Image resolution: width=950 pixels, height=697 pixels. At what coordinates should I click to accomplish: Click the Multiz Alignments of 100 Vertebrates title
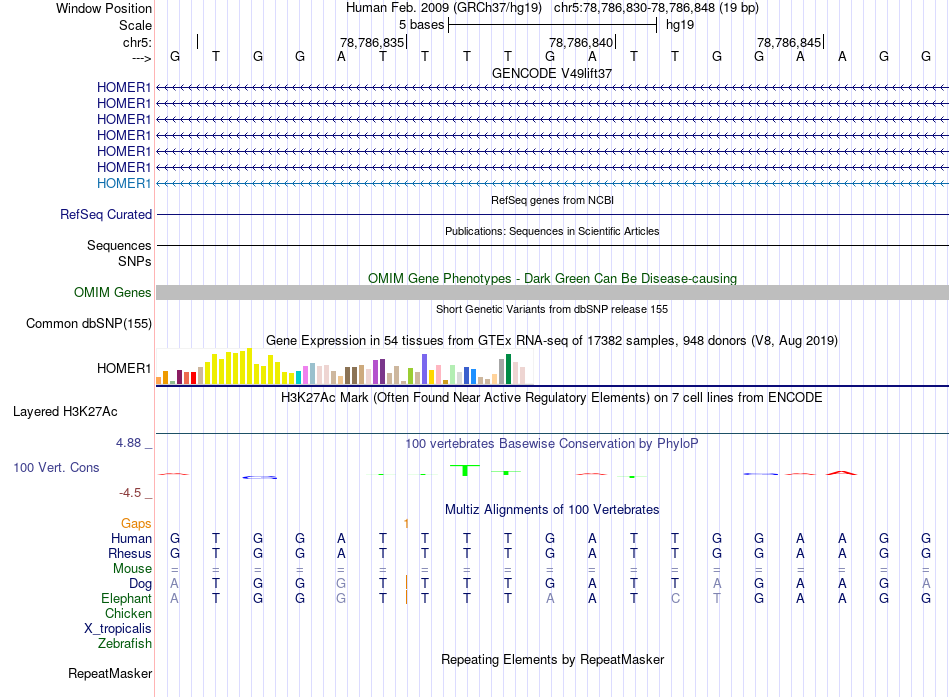pos(552,509)
